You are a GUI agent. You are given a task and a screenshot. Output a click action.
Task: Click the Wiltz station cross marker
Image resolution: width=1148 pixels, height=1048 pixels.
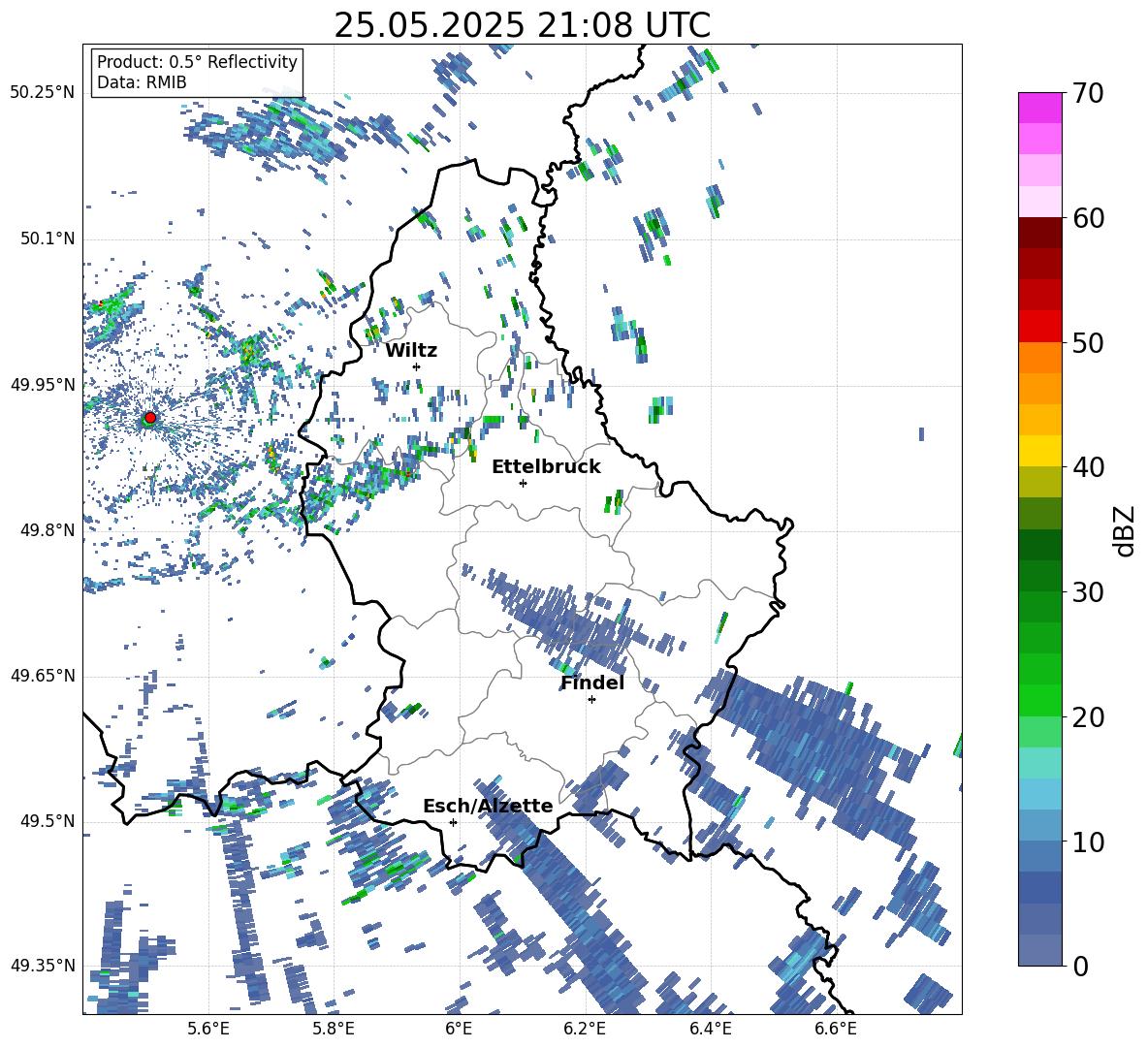[x=416, y=366]
